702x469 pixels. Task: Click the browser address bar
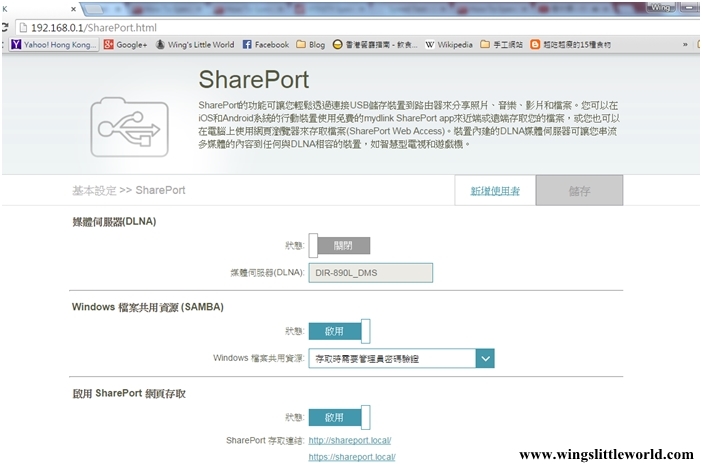[x=300, y=27]
